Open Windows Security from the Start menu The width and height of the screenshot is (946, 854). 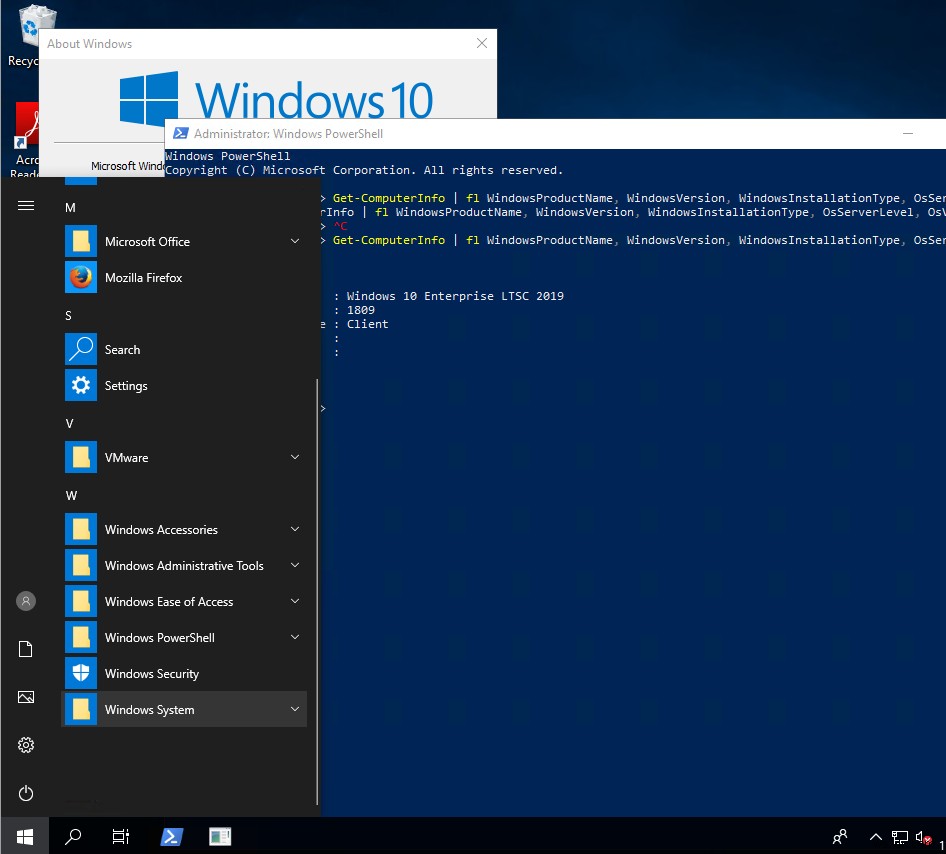pos(152,673)
